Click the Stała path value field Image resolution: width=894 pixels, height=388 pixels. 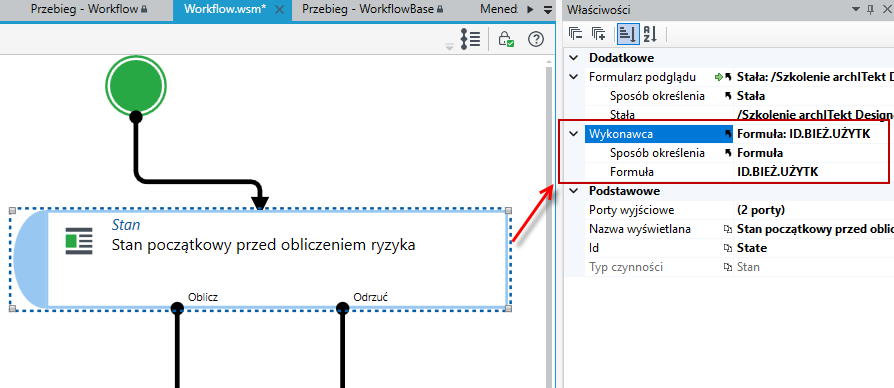point(815,115)
